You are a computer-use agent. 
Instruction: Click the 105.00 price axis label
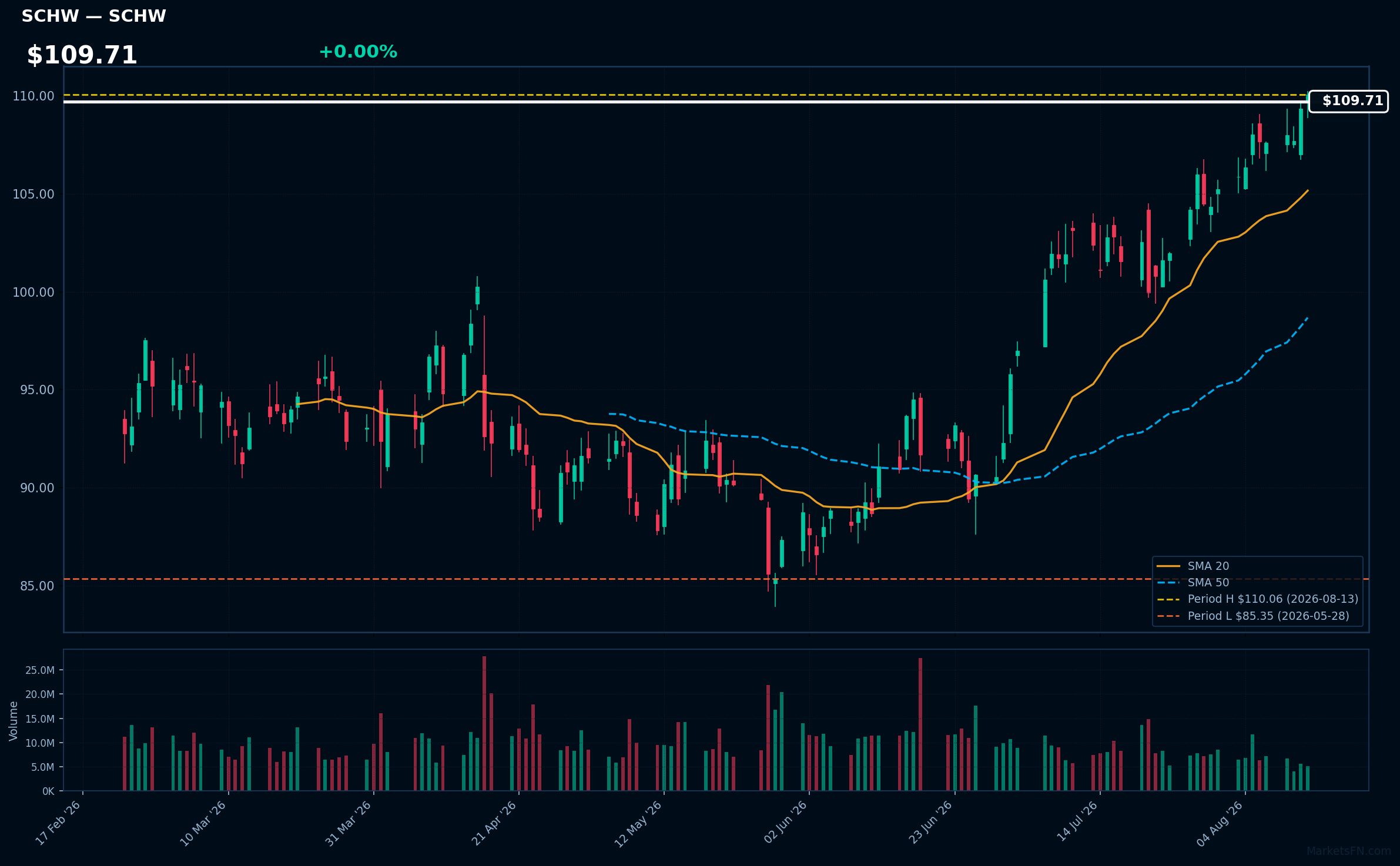pos(34,194)
